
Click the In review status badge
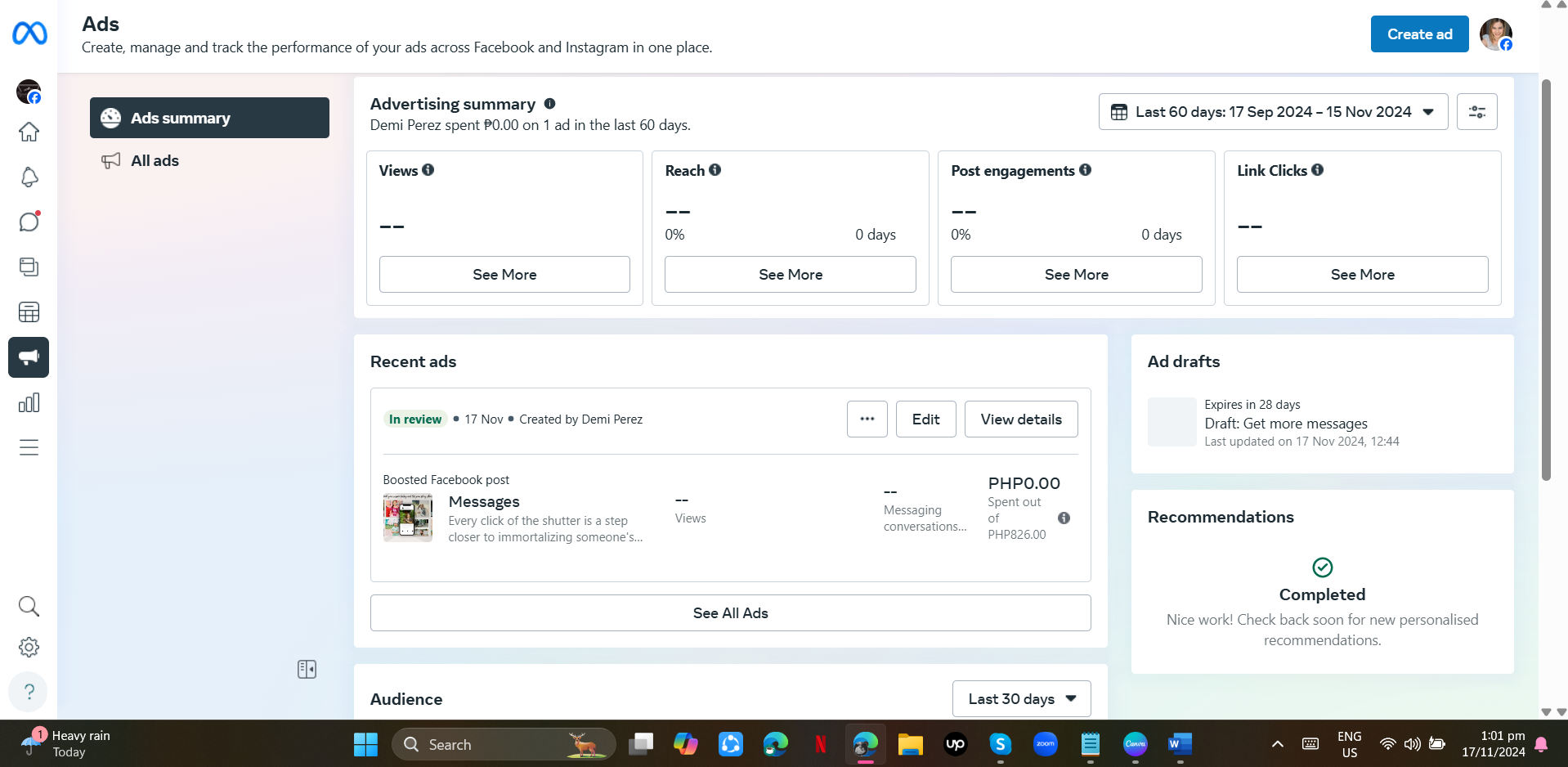[415, 419]
